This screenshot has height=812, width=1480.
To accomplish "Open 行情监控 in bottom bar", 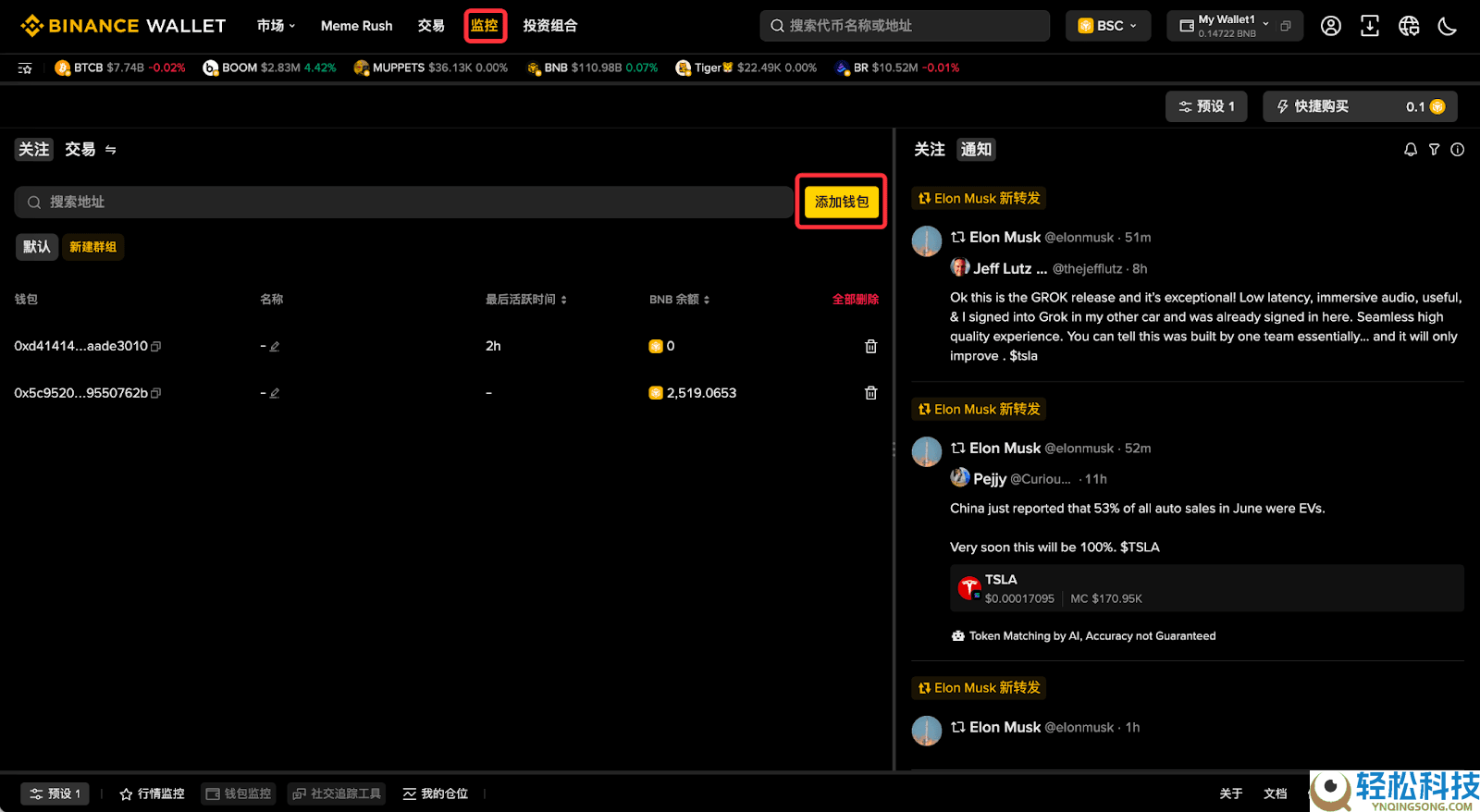I will 153,794.
